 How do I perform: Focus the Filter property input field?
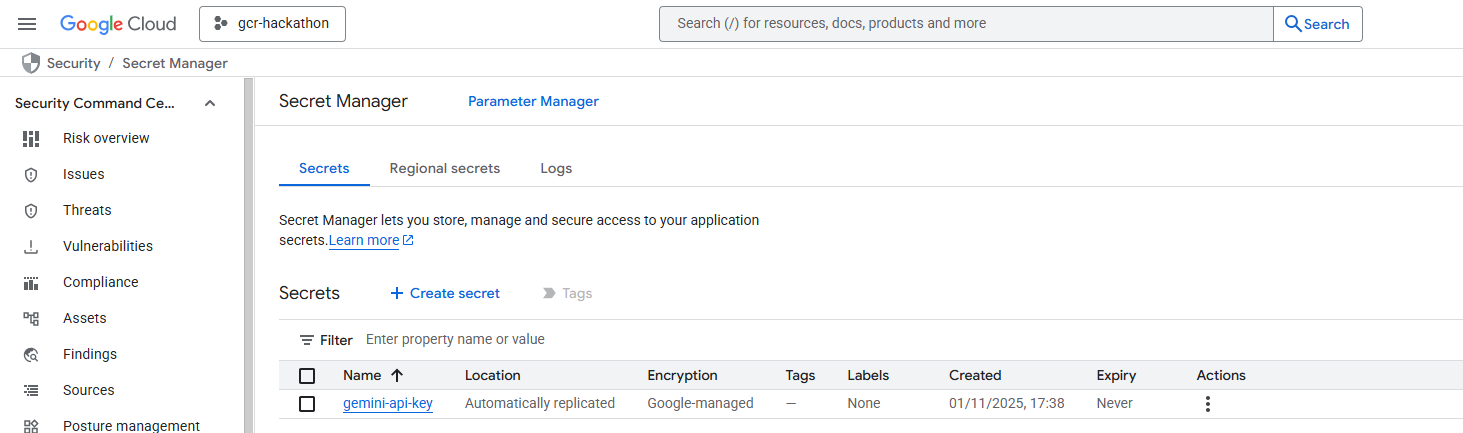[600, 340]
